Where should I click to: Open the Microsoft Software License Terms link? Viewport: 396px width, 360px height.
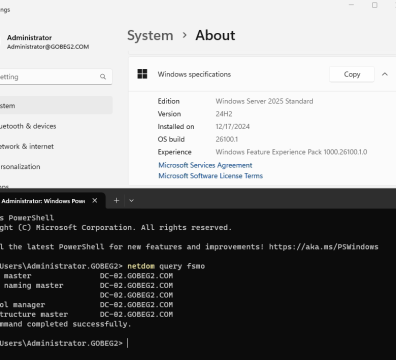pos(211,176)
